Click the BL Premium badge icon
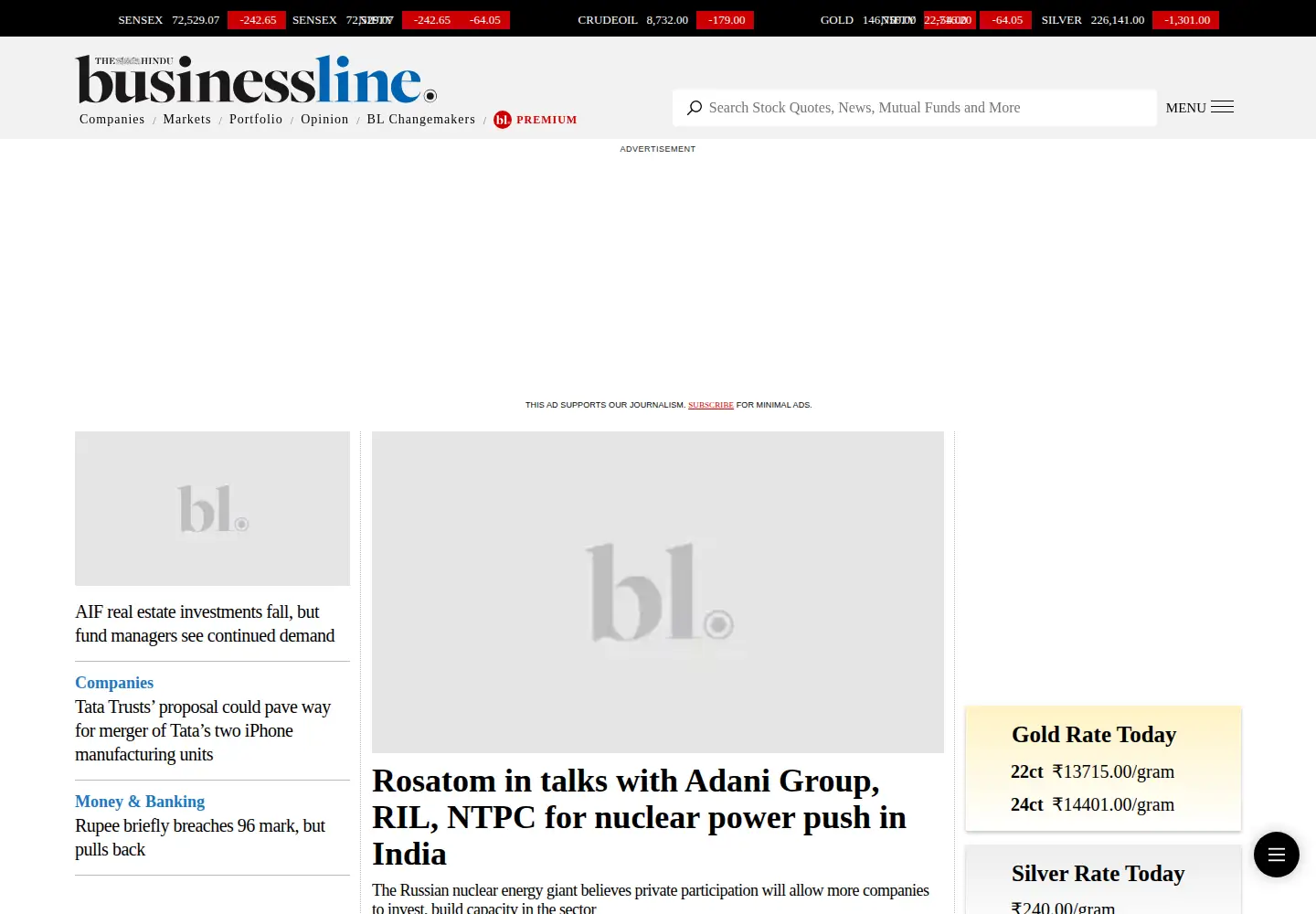This screenshot has height=914, width=1316. pos(503,120)
